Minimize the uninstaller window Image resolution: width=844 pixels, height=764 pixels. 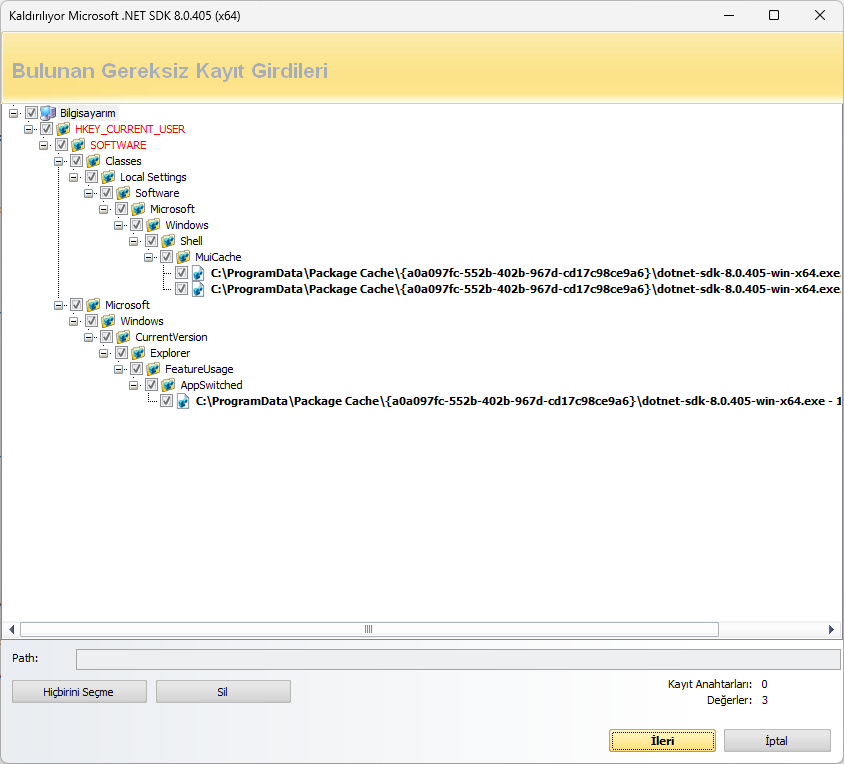click(x=729, y=15)
